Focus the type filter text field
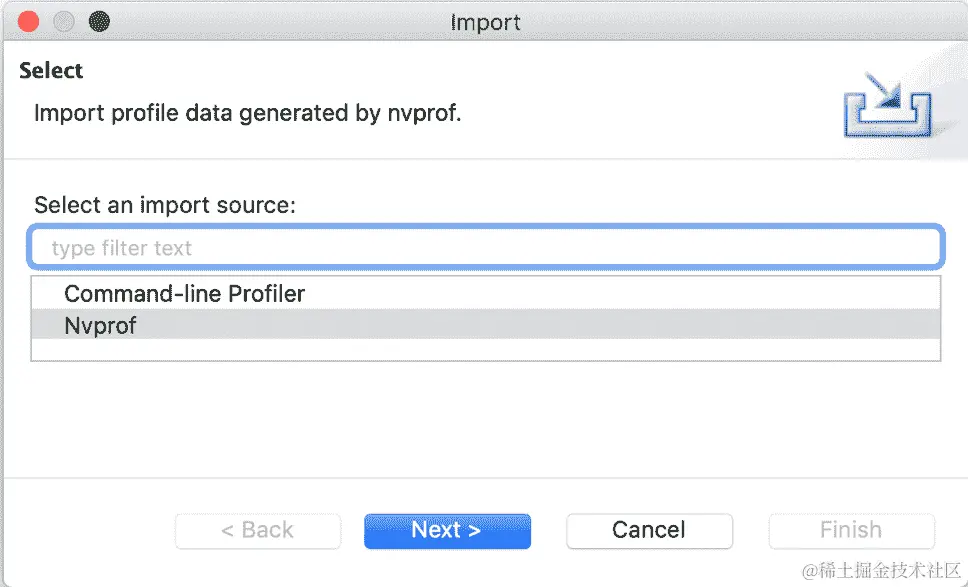The image size is (968, 587). [x=485, y=248]
